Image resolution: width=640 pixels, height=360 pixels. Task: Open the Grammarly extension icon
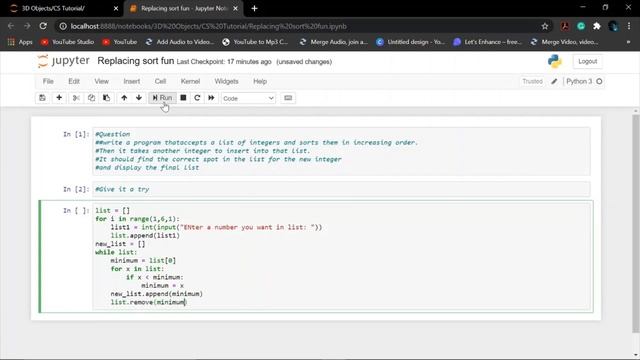[581, 26]
